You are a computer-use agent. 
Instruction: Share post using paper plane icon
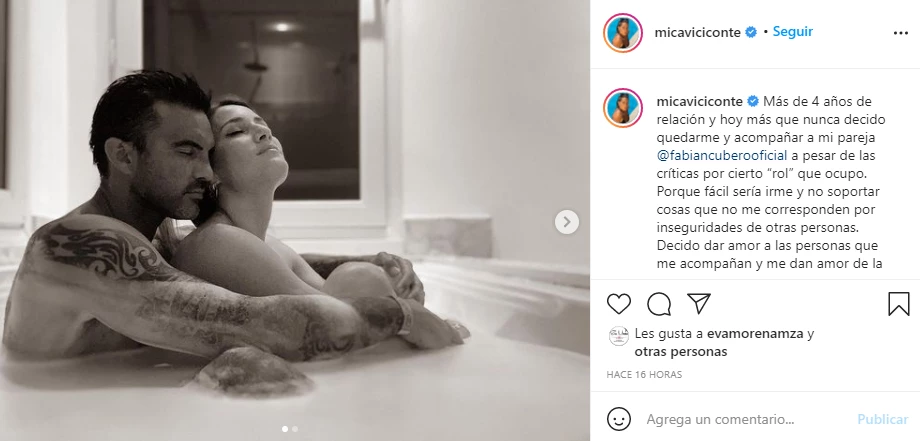click(699, 303)
